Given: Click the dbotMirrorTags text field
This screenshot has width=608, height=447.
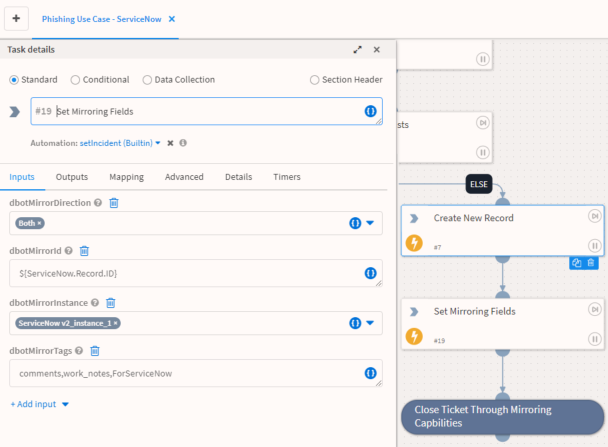Looking at the screenshot, I should [x=185, y=373].
